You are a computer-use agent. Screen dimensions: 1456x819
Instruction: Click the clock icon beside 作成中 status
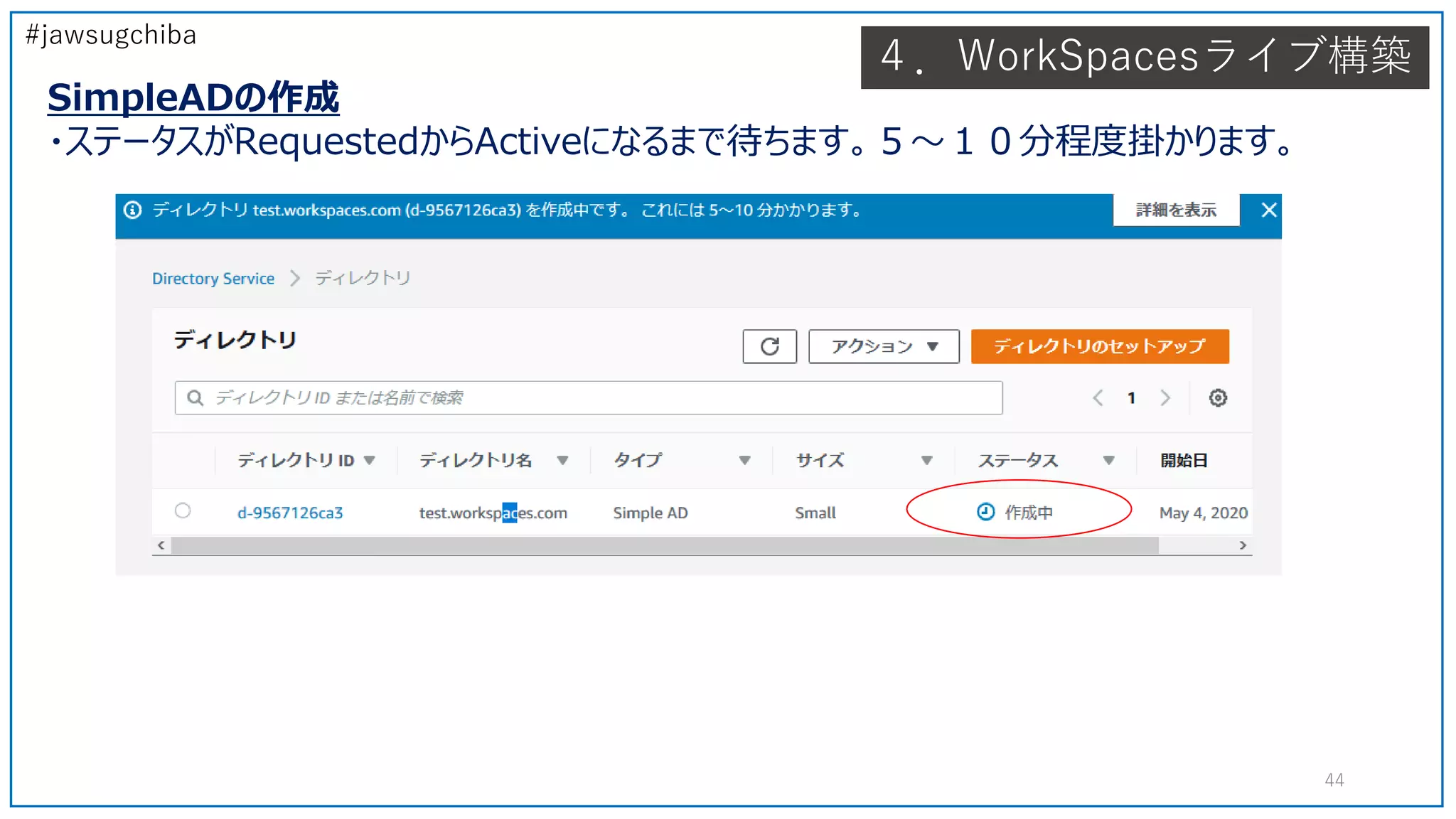(x=985, y=511)
